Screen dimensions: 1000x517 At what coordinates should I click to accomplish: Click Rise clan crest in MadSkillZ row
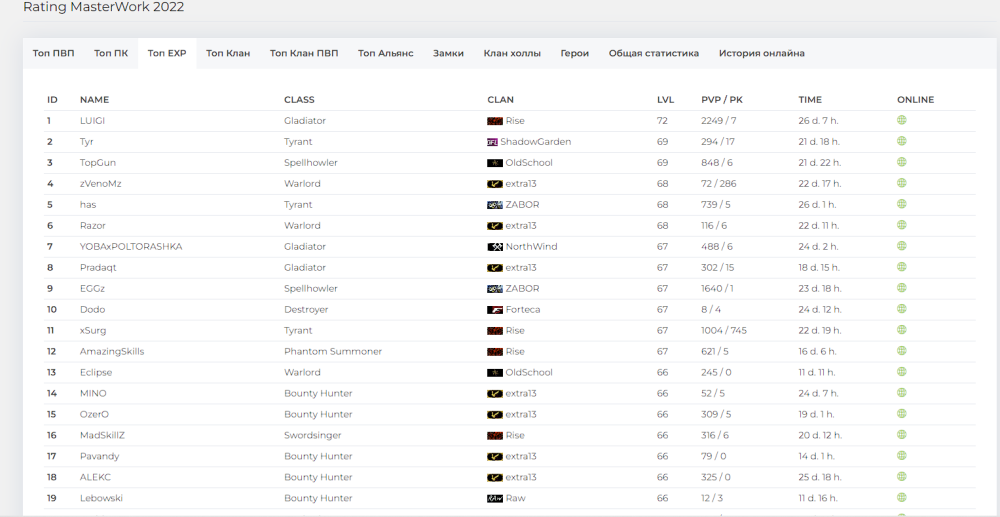pyautogui.click(x=495, y=435)
